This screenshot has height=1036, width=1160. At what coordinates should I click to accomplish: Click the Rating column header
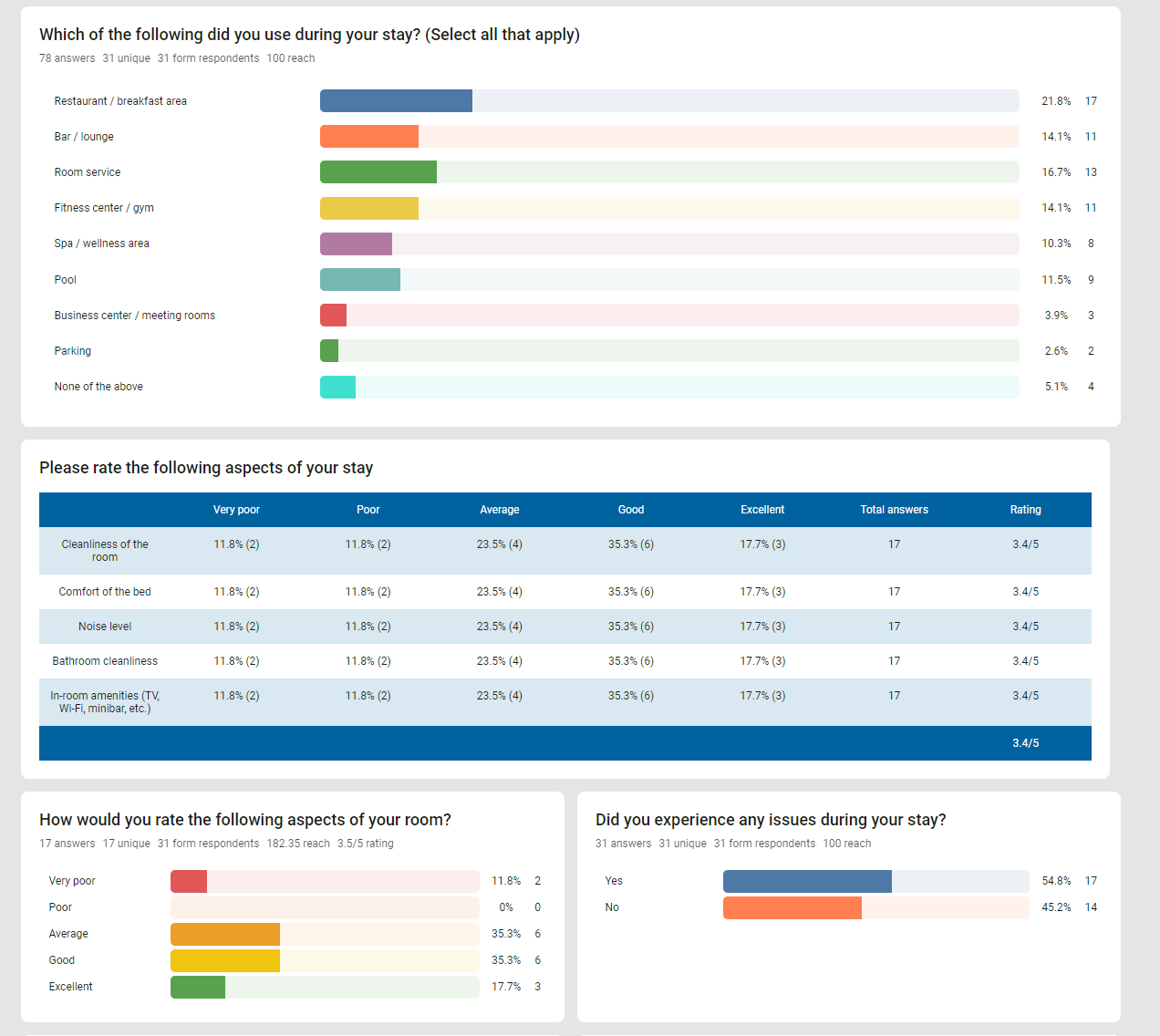[1025, 510]
